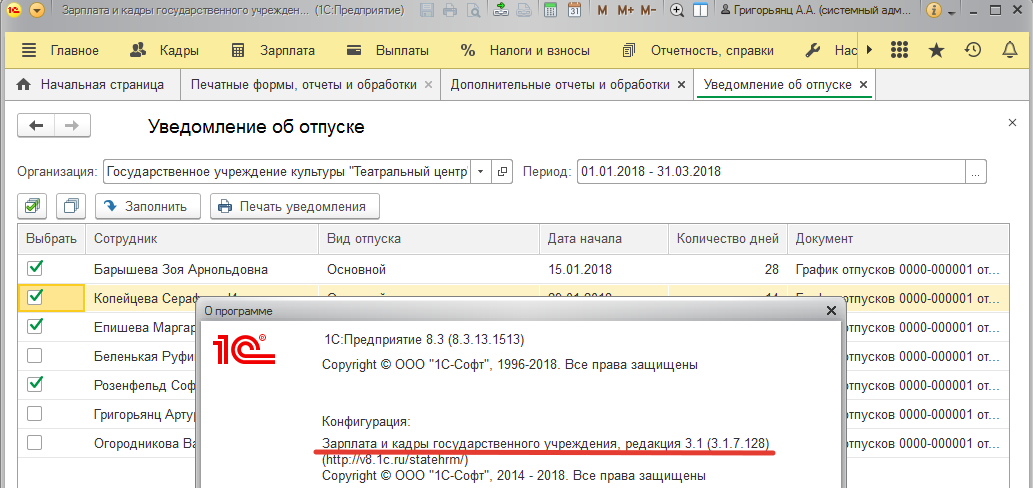
Task: Close the Печатные формы tab
Action: [428, 85]
